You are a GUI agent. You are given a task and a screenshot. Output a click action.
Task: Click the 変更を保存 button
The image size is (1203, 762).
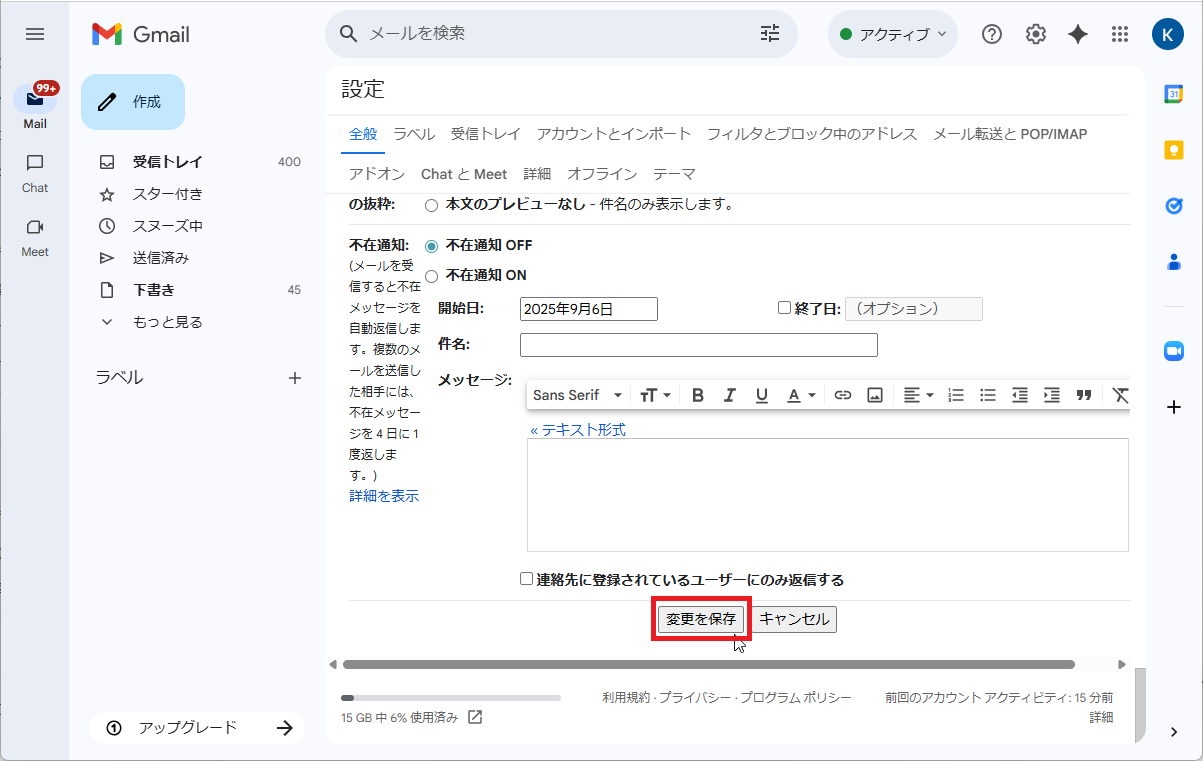701,619
